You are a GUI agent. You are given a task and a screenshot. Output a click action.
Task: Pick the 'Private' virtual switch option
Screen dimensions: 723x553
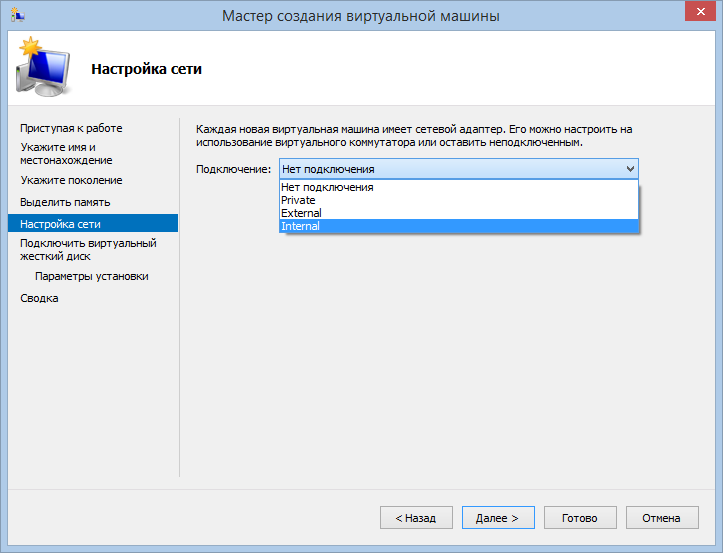pyautogui.click(x=298, y=200)
